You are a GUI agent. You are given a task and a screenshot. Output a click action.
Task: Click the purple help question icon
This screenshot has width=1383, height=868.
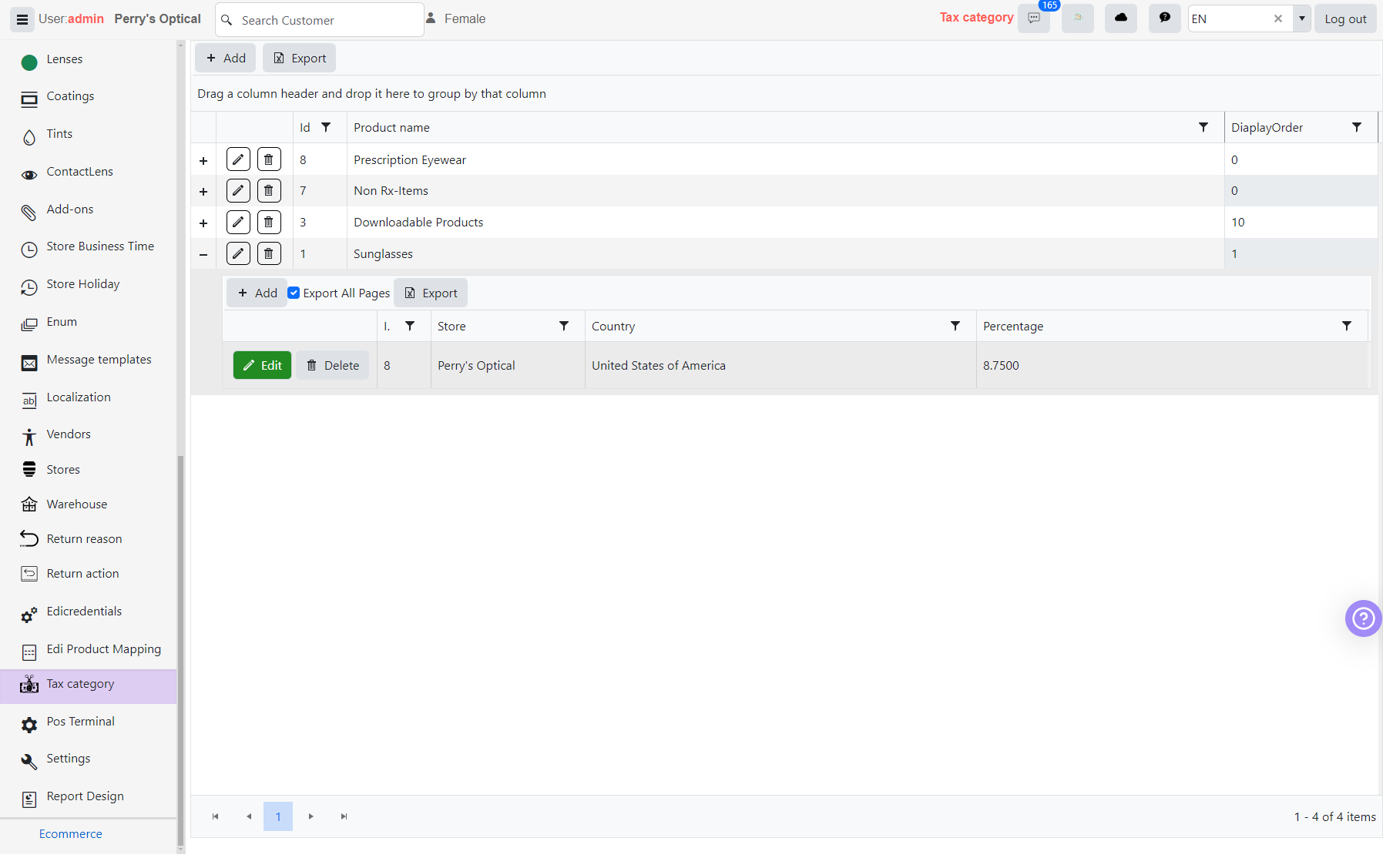click(1364, 618)
